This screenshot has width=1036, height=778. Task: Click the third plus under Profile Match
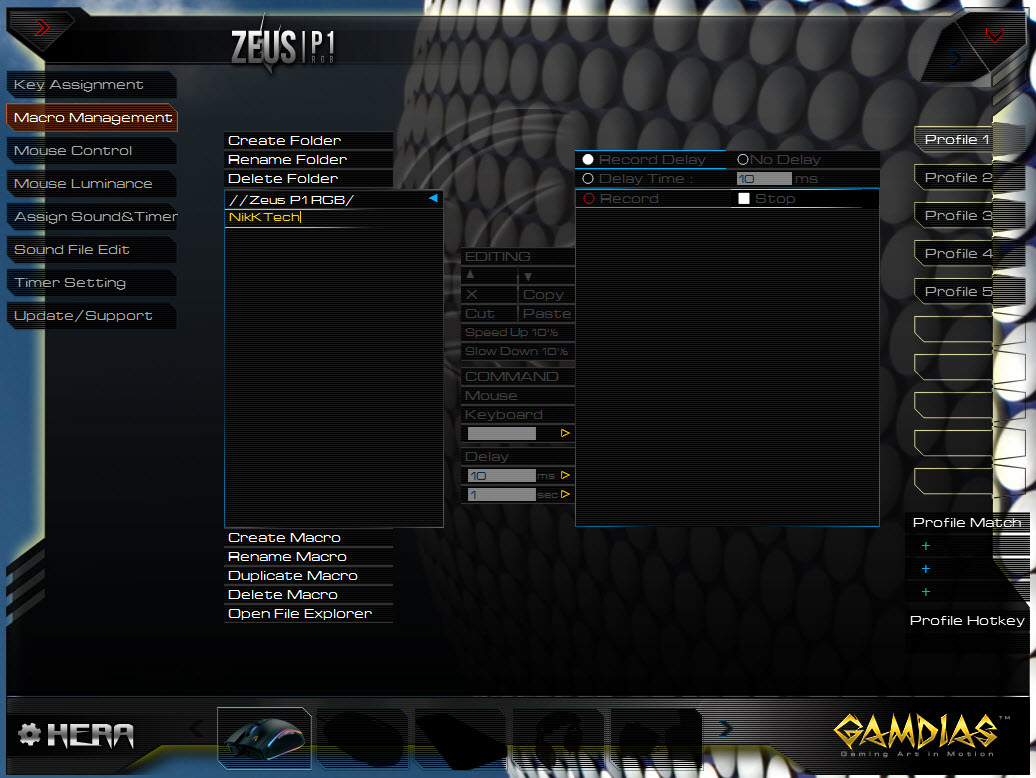point(926,592)
